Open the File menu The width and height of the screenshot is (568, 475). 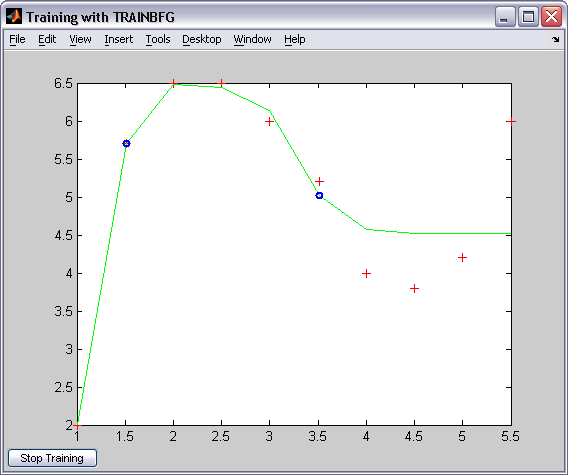[17, 39]
